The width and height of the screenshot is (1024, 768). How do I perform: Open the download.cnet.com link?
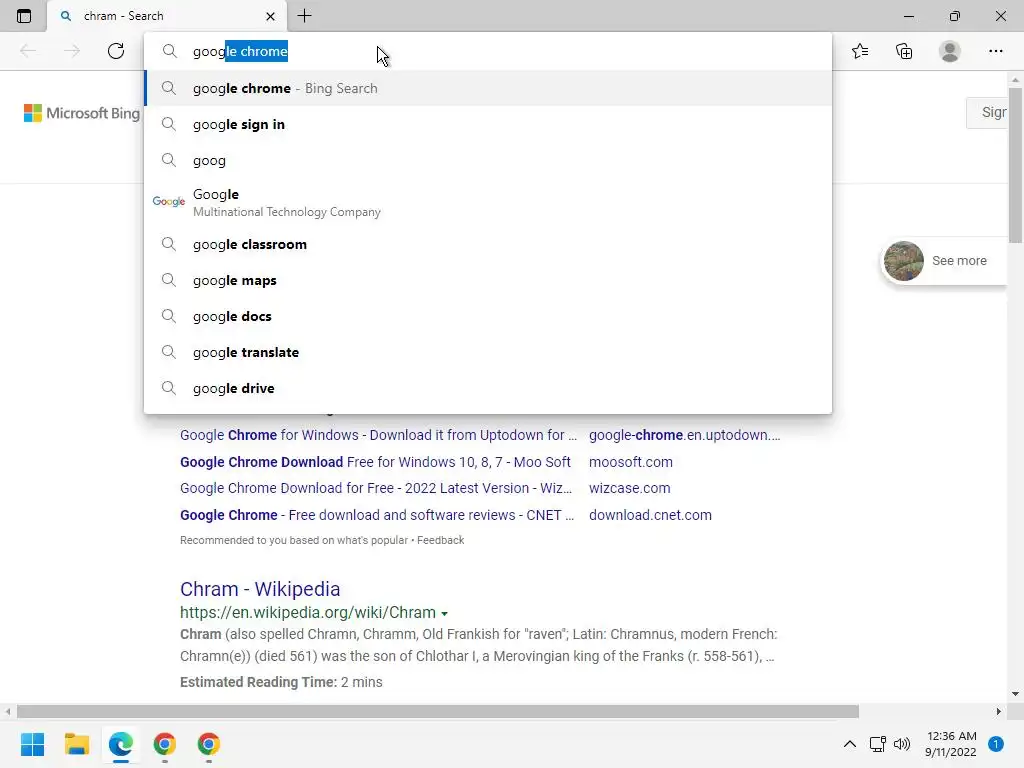[x=650, y=515]
